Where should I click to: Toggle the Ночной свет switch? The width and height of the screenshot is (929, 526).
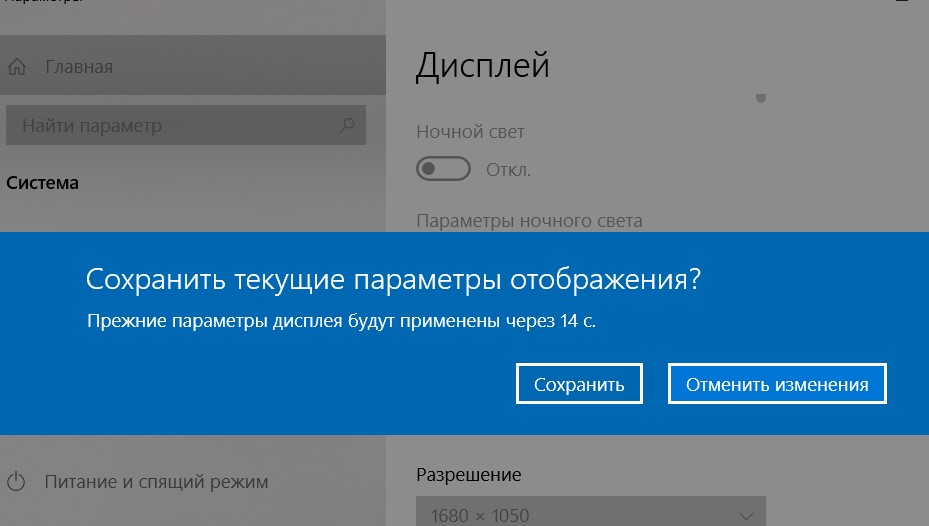443,170
